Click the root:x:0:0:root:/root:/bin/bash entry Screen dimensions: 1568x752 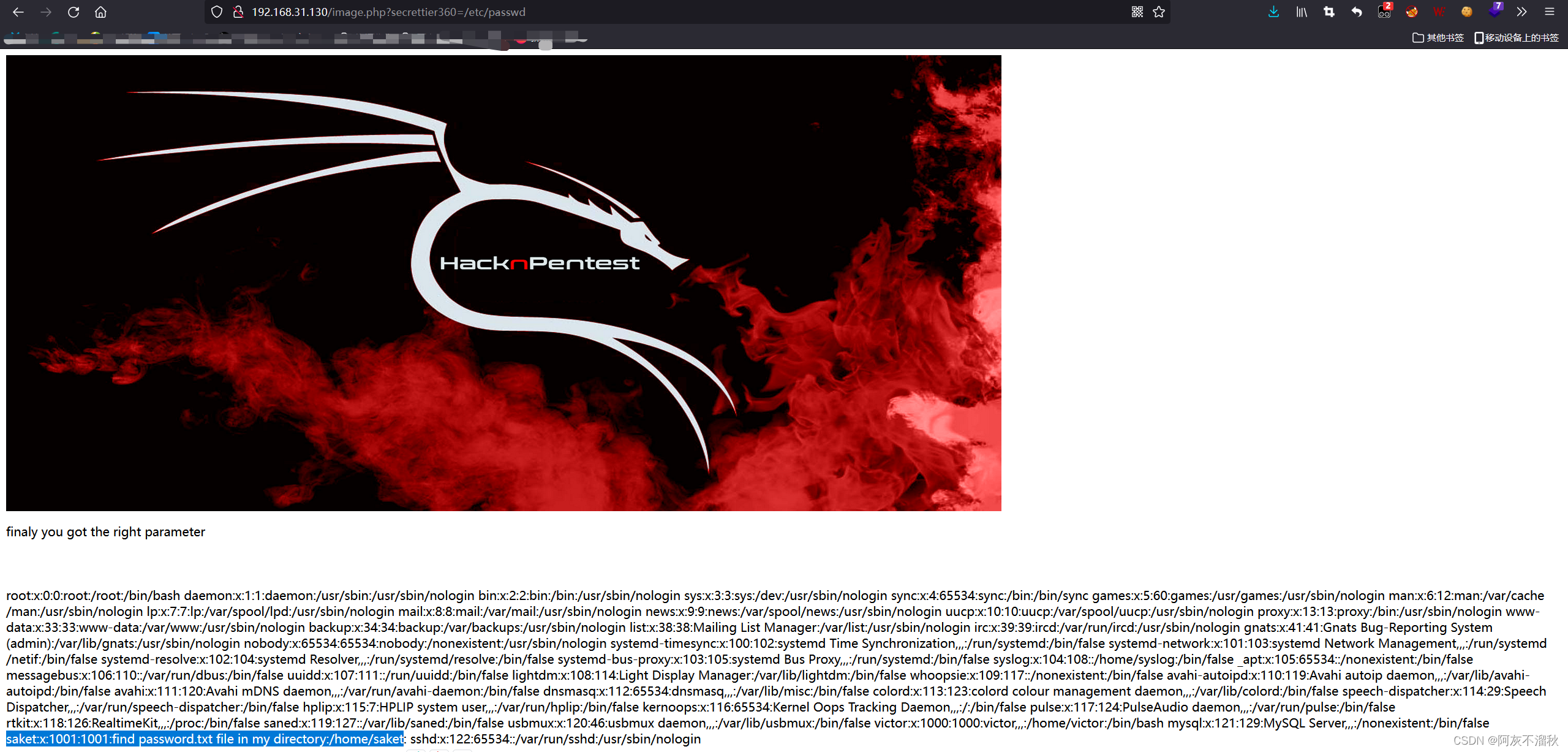93,596
